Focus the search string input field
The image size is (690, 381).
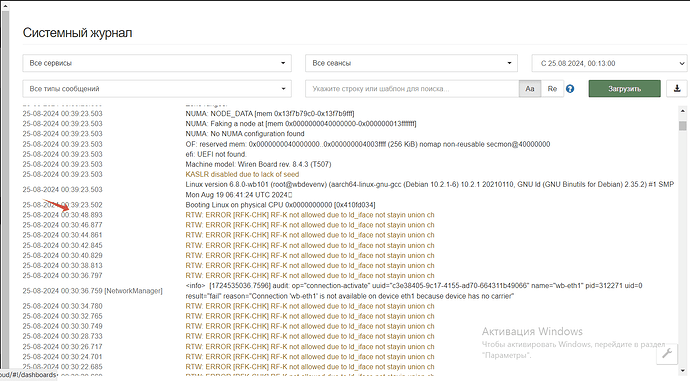pos(412,89)
